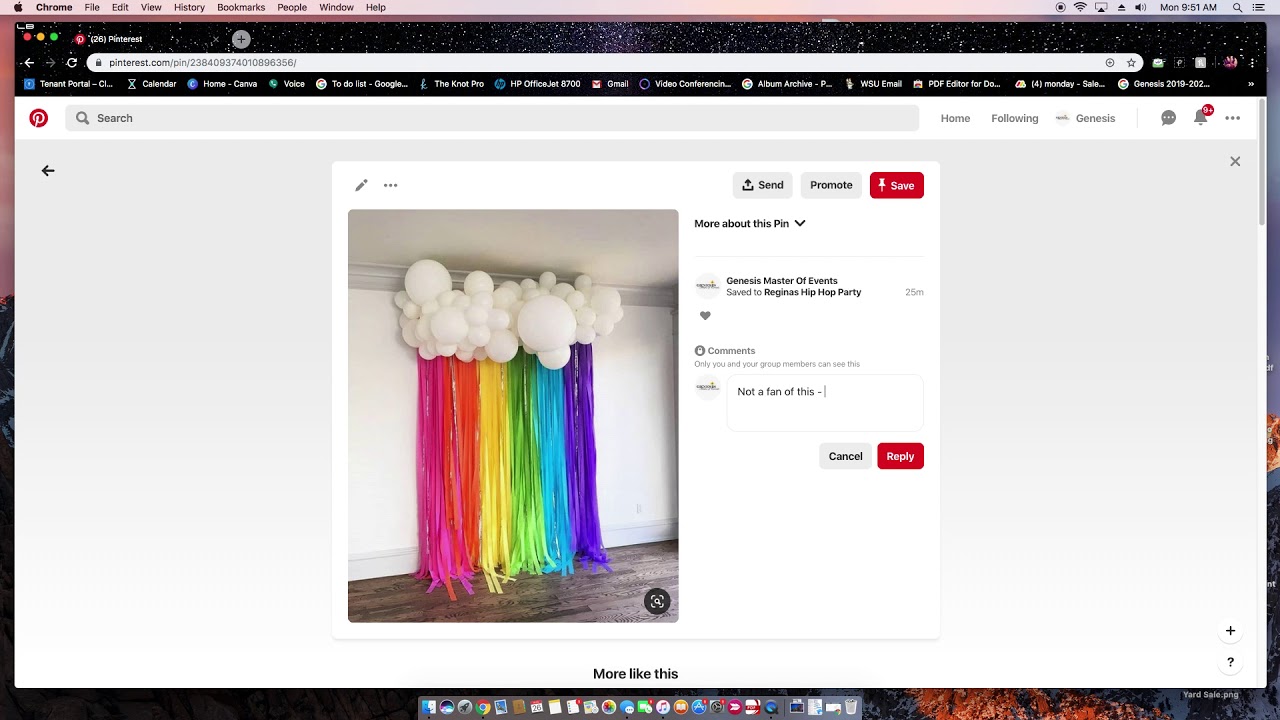The width and height of the screenshot is (1280, 720).
Task: Click the visual search icon on the image
Action: pos(657,601)
